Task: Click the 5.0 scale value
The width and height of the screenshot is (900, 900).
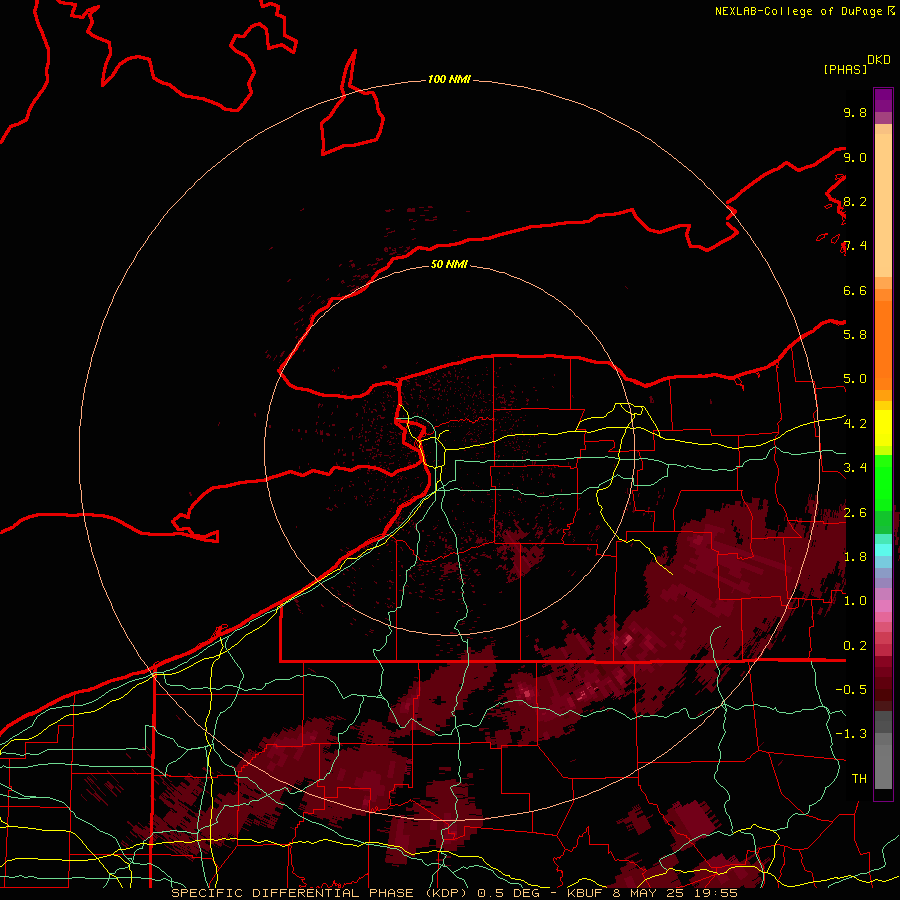Action: pos(855,379)
